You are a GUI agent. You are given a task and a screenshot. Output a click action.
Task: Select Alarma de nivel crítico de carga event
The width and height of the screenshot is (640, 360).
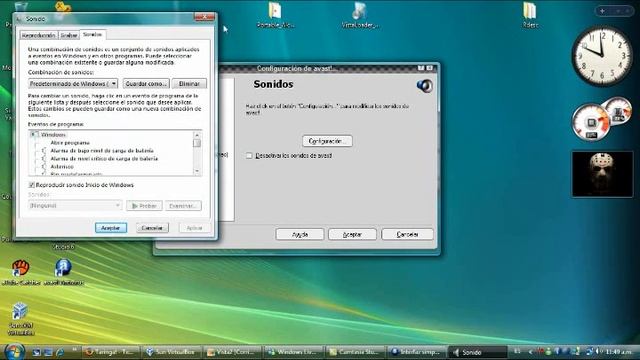pos(104,158)
